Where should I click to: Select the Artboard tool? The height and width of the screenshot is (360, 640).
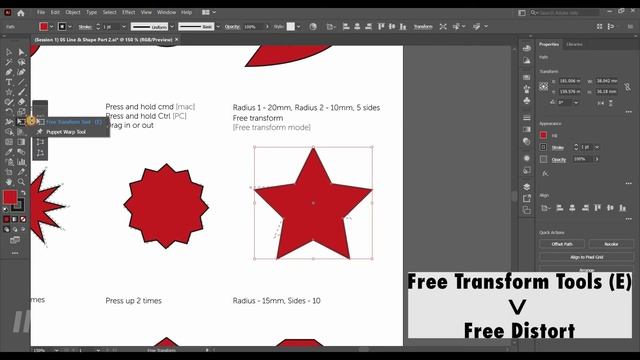(x=9, y=172)
